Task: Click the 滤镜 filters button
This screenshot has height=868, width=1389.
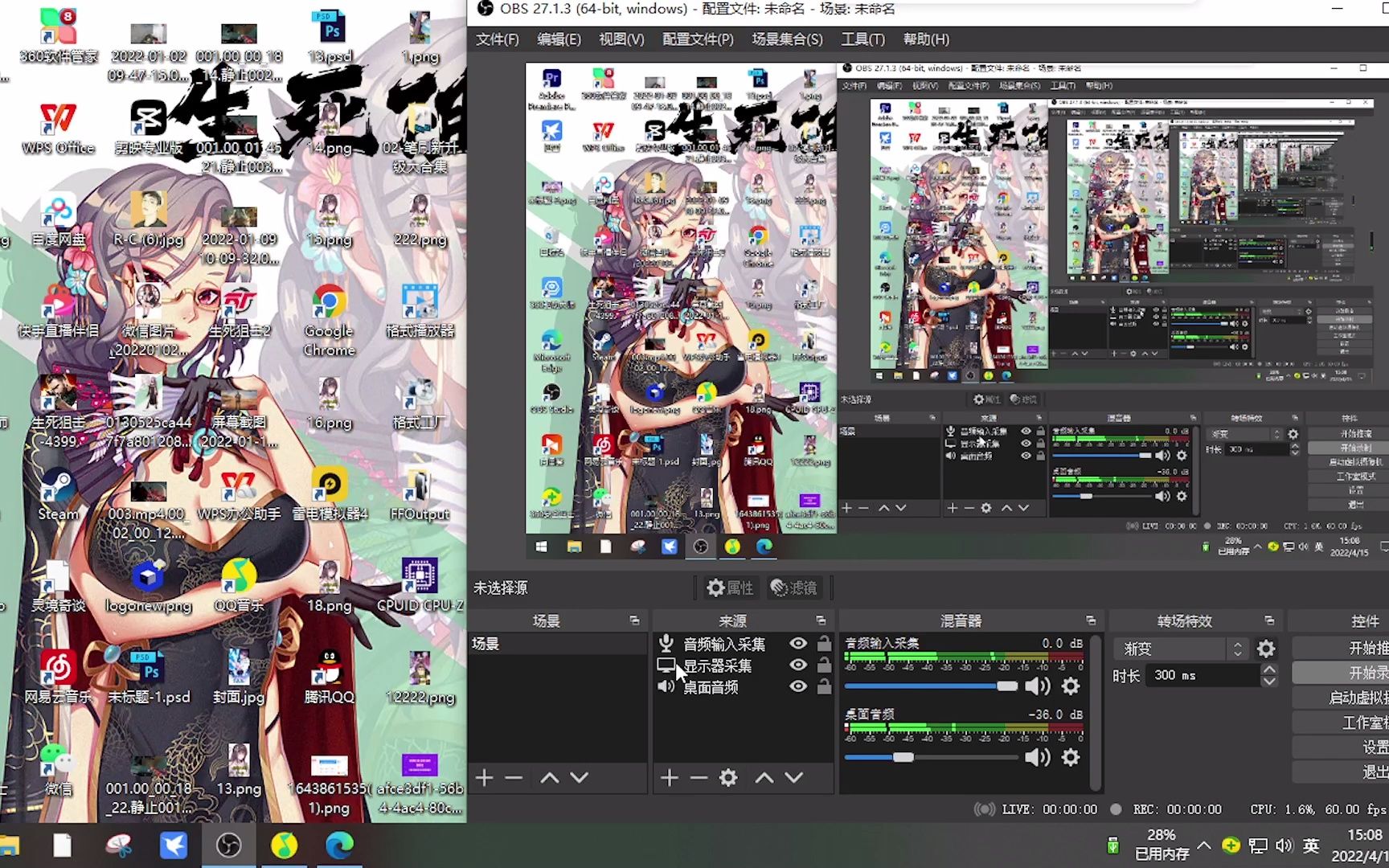Action: [x=794, y=588]
